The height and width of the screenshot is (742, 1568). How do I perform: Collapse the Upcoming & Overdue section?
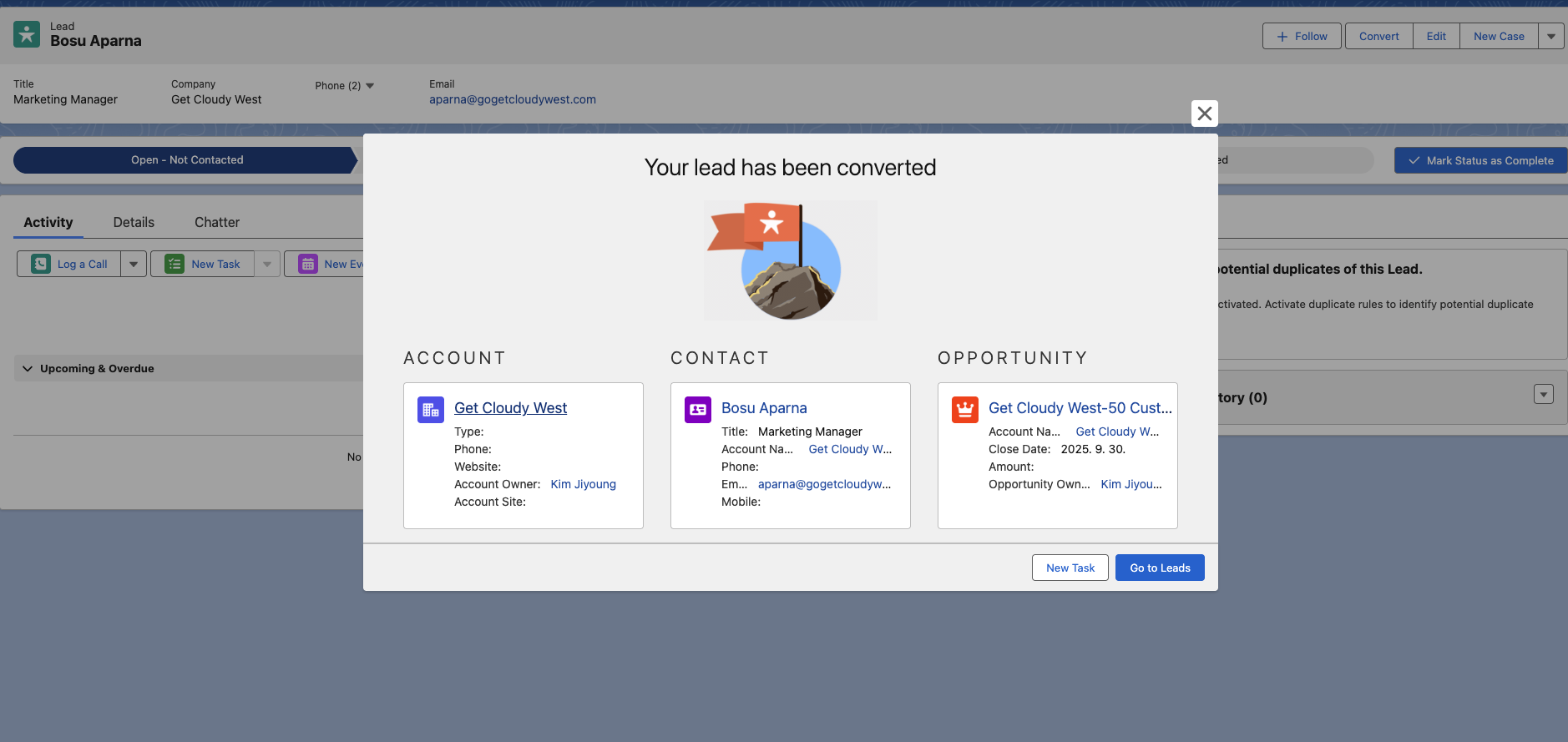[28, 368]
